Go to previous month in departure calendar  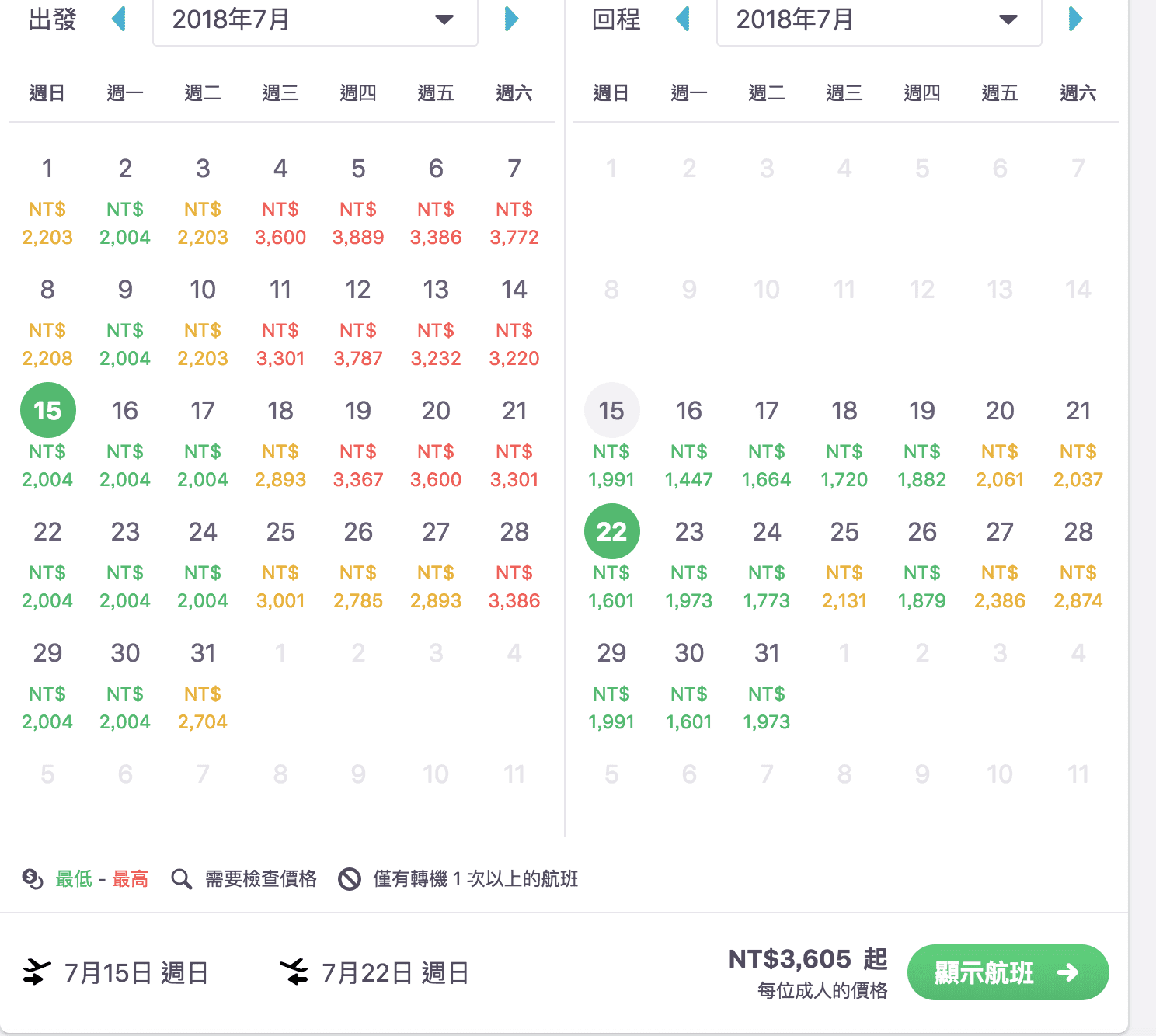(x=120, y=19)
